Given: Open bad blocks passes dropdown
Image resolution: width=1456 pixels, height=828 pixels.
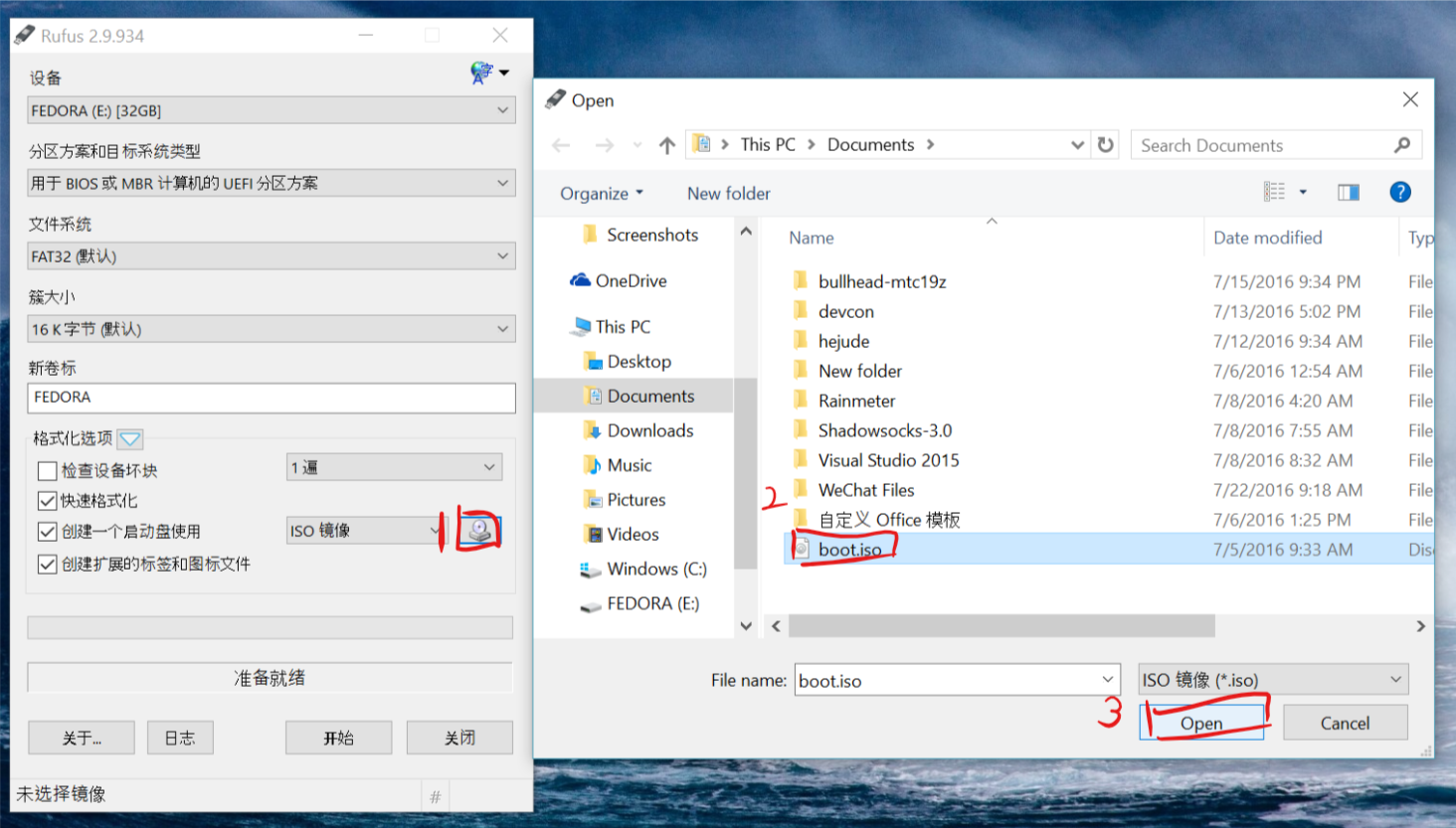Looking at the screenshot, I should tap(394, 467).
